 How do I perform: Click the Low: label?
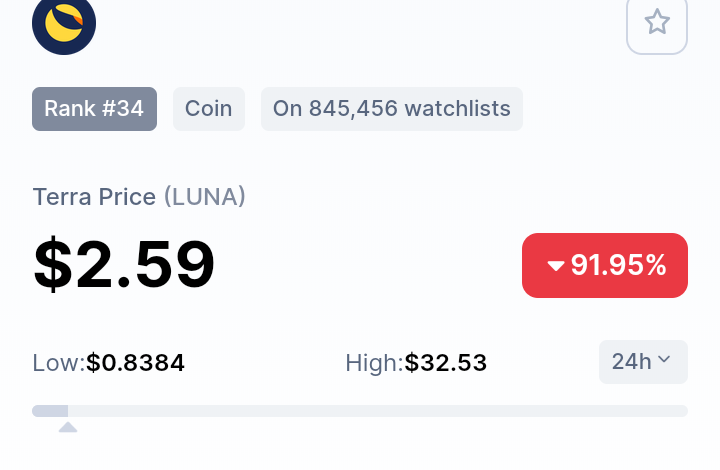(59, 363)
